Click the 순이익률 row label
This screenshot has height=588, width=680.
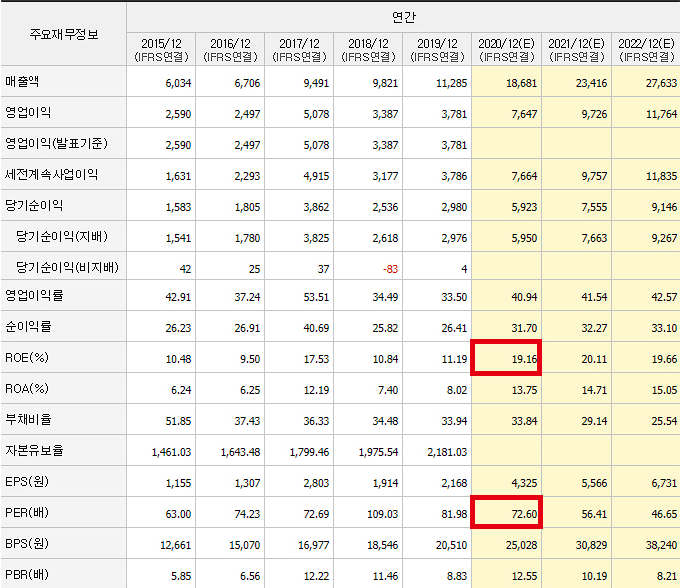[x=28, y=327]
